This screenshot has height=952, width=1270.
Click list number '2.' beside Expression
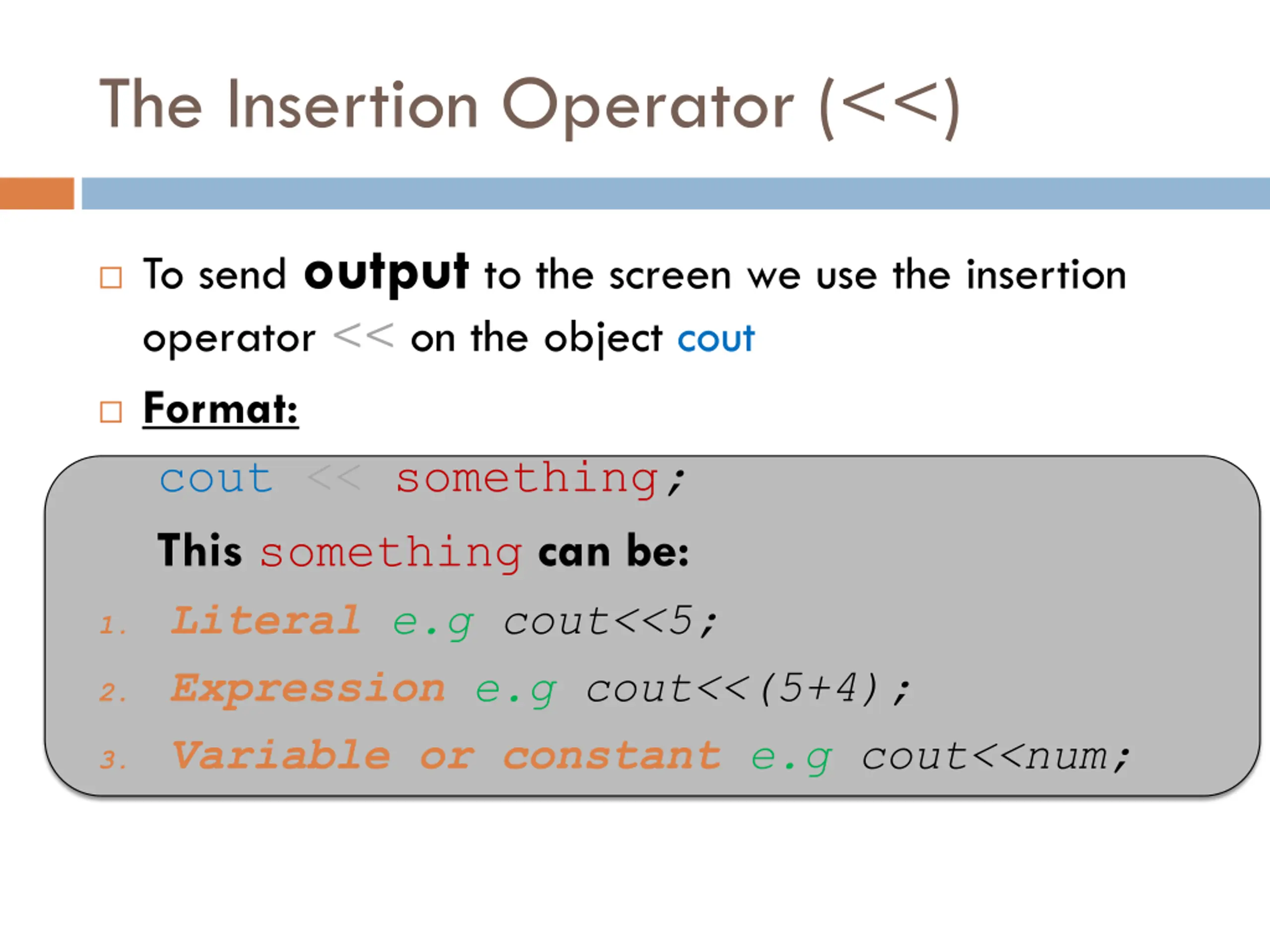coord(112,692)
